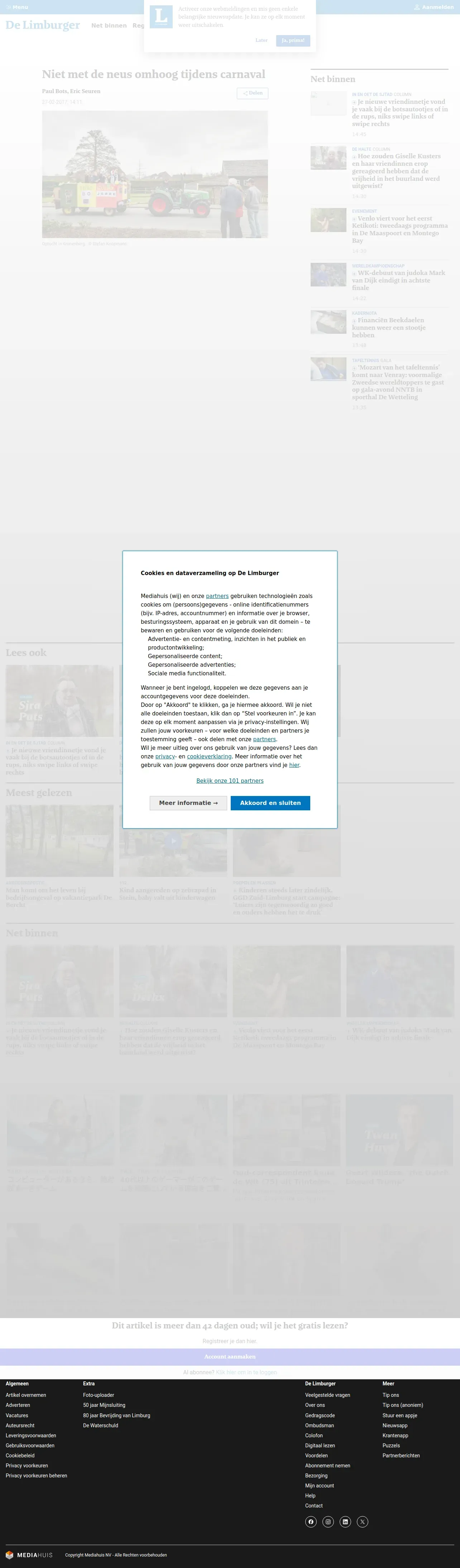
Task: Open 50 jaar Mijnsluiting footer link
Action: point(104,1405)
